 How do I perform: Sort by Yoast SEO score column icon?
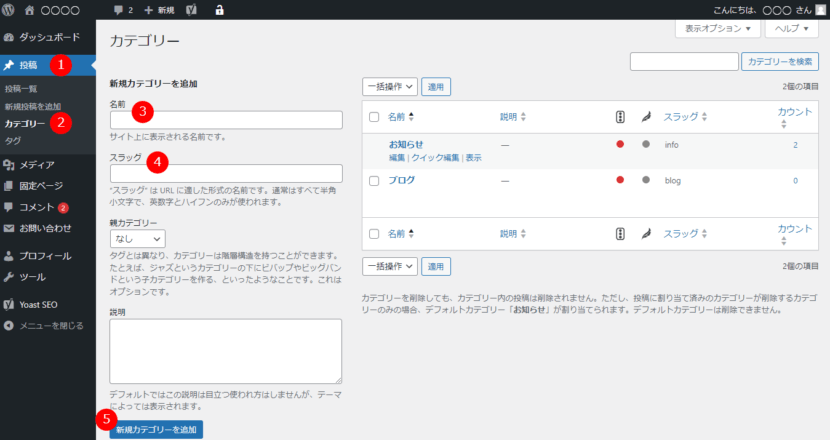click(x=620, y=117)
